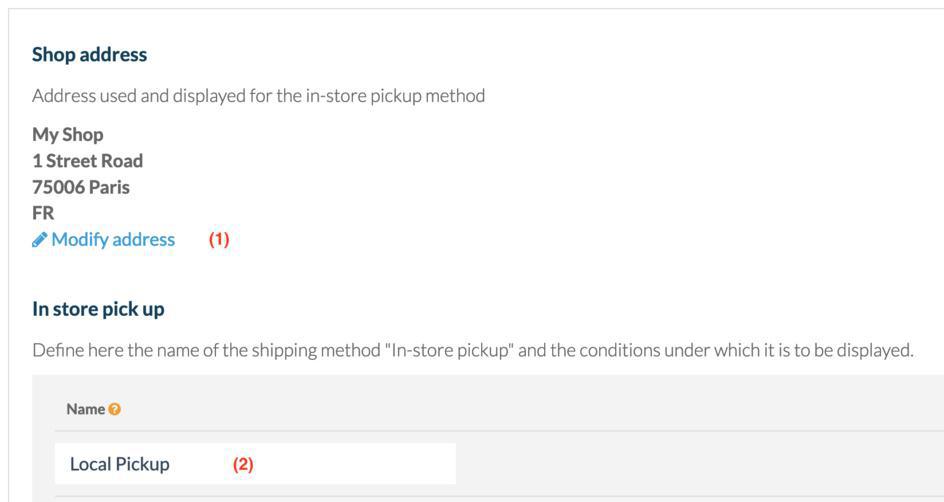Click the 75006 Paris address line

point(81,187)
